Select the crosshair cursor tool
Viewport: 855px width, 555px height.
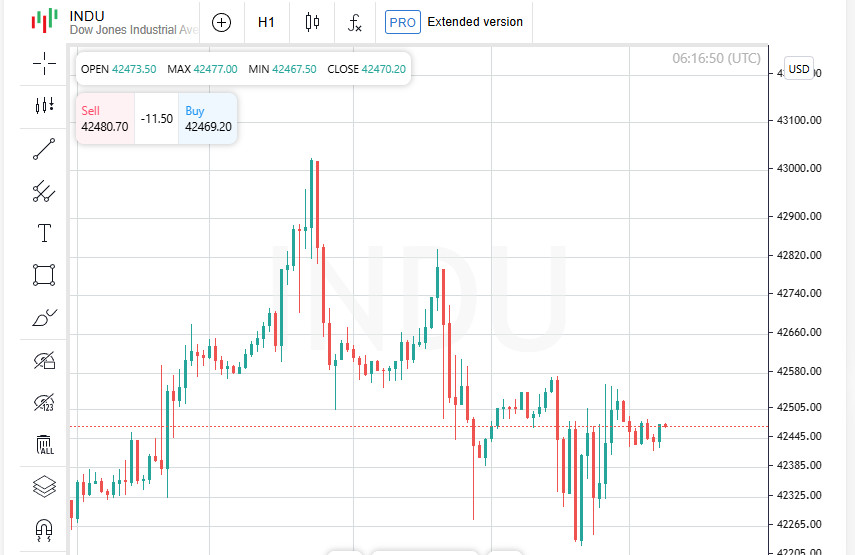(x=44, y=64)
